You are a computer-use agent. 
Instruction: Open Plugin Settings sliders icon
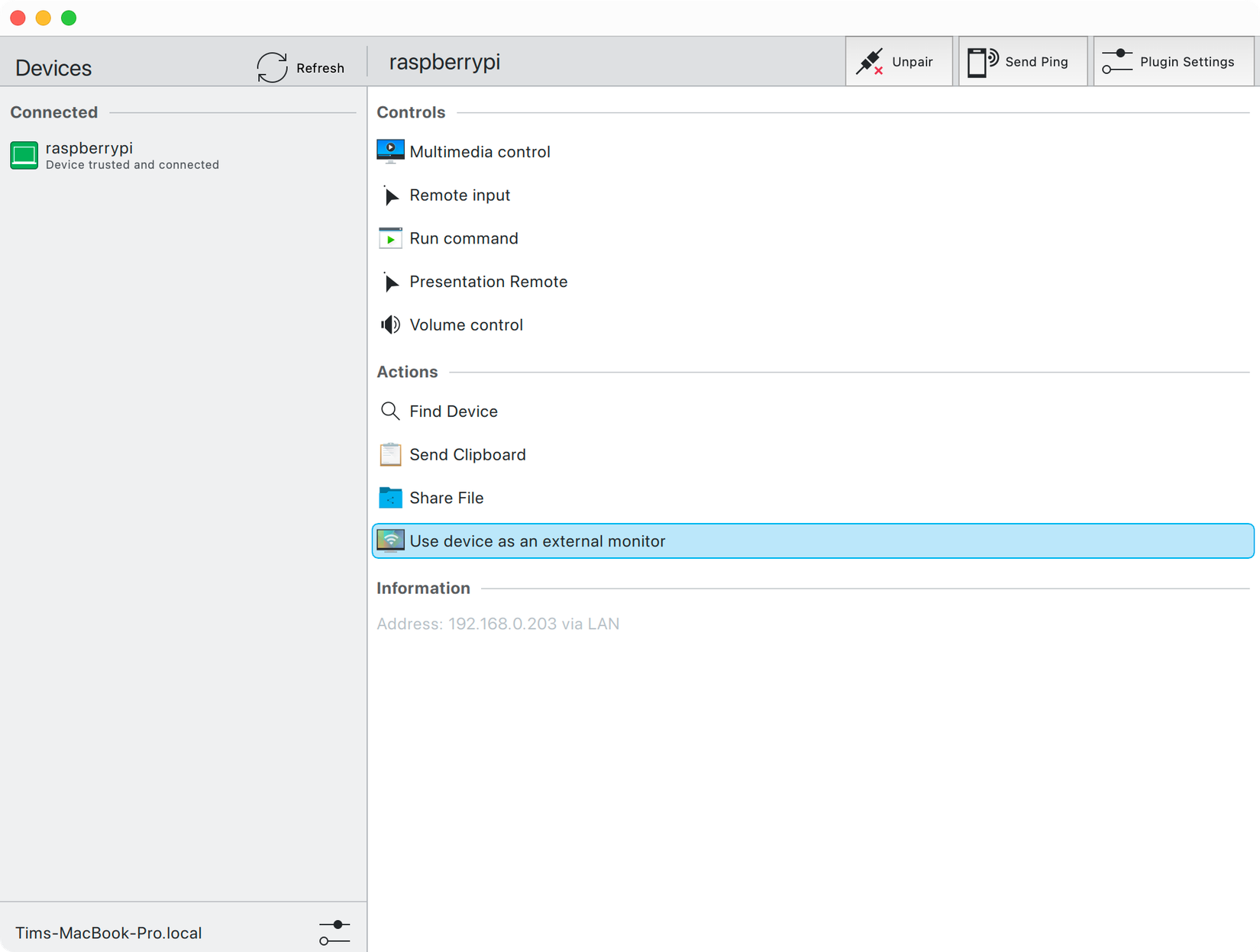(x=1119, y=60)
